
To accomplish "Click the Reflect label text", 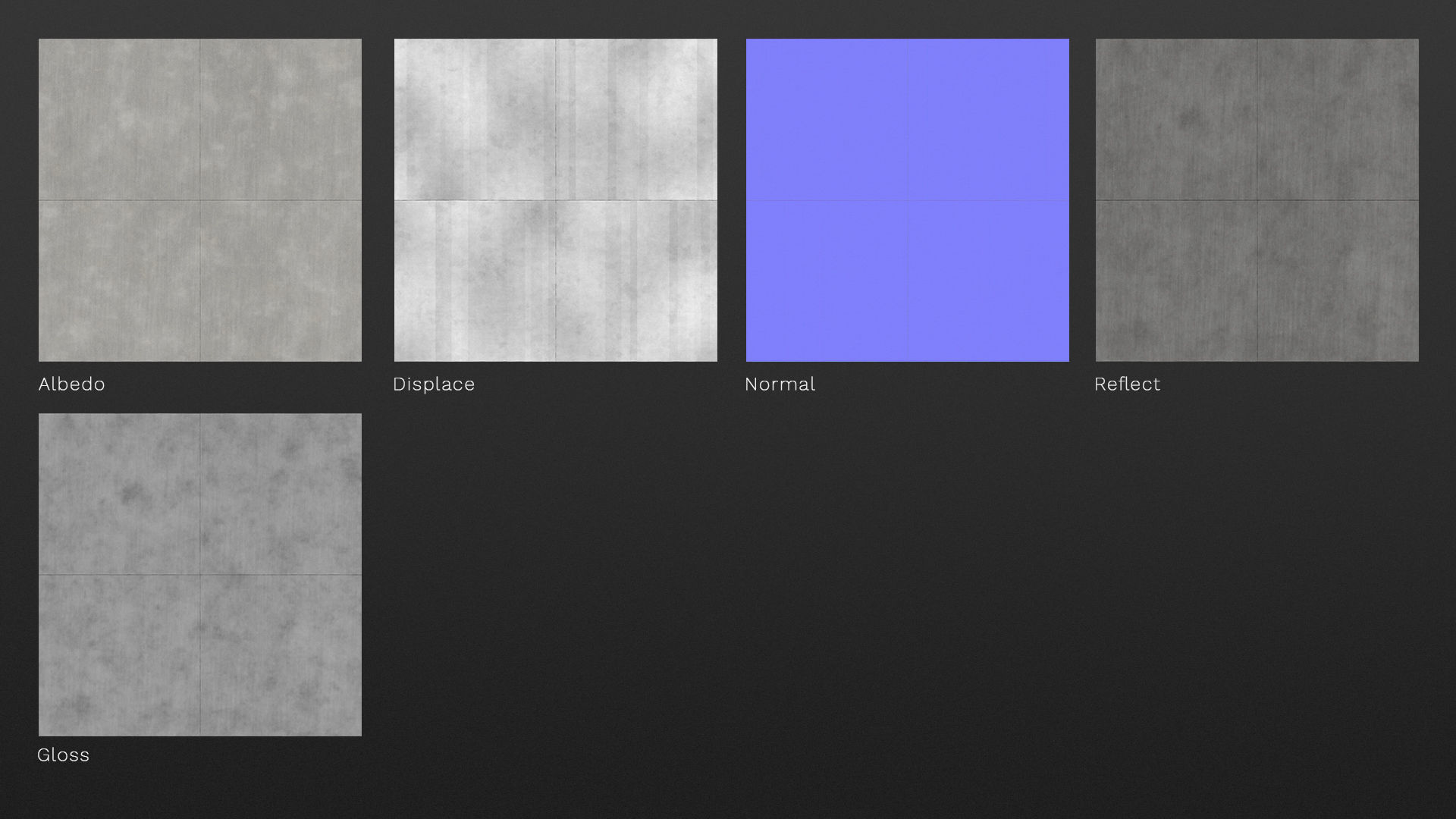I will point(1128,384).
